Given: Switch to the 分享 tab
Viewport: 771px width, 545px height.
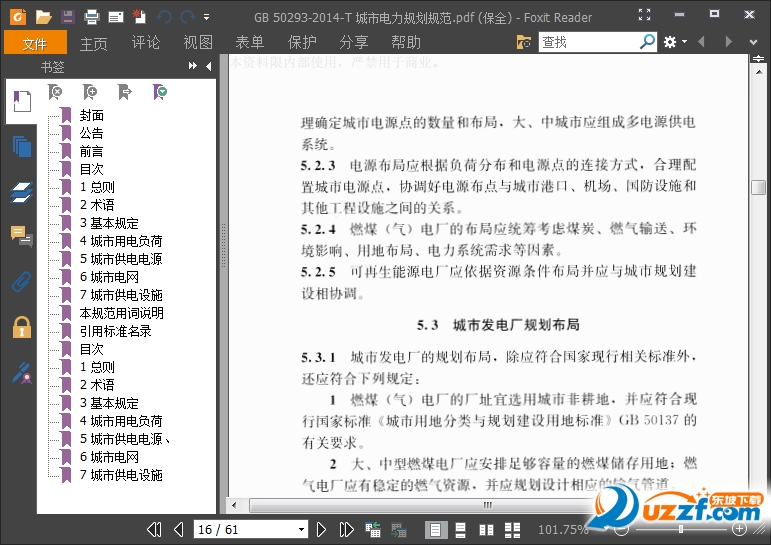Looking at the screenshot, I should click(354, 43).
